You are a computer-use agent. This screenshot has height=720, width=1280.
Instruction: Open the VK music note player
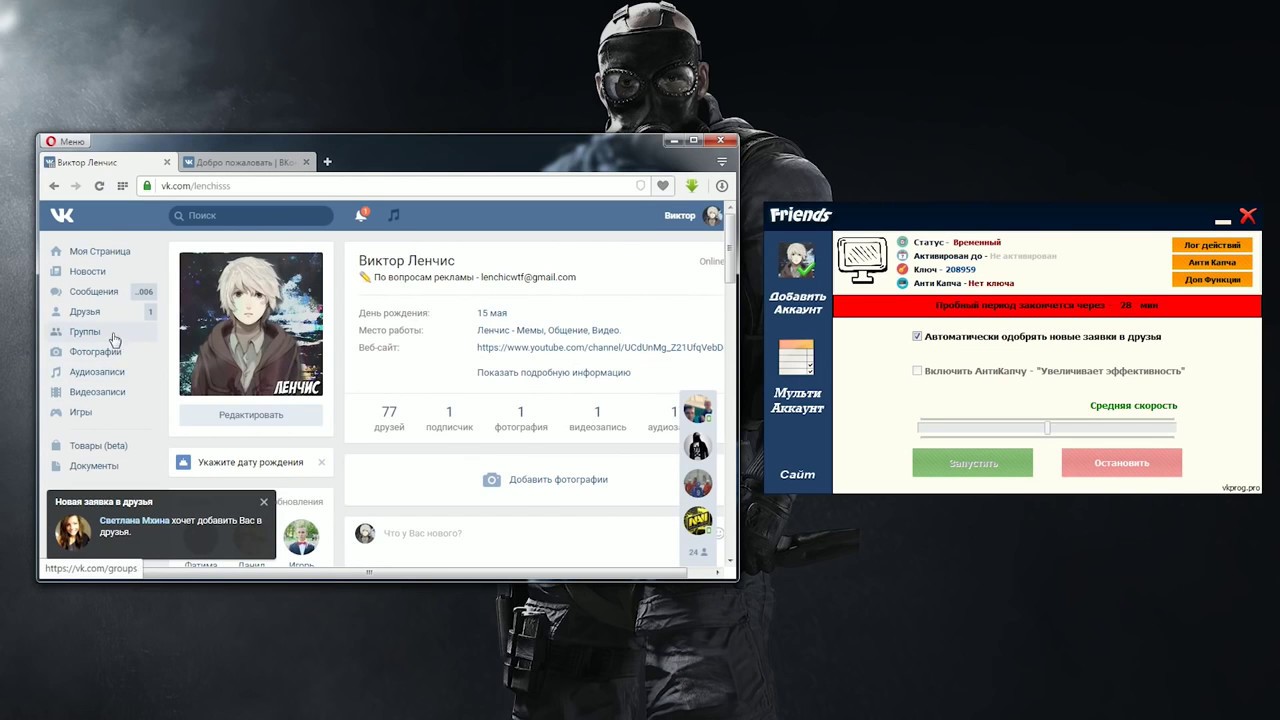pyautogui.click(x=394, y=215)
